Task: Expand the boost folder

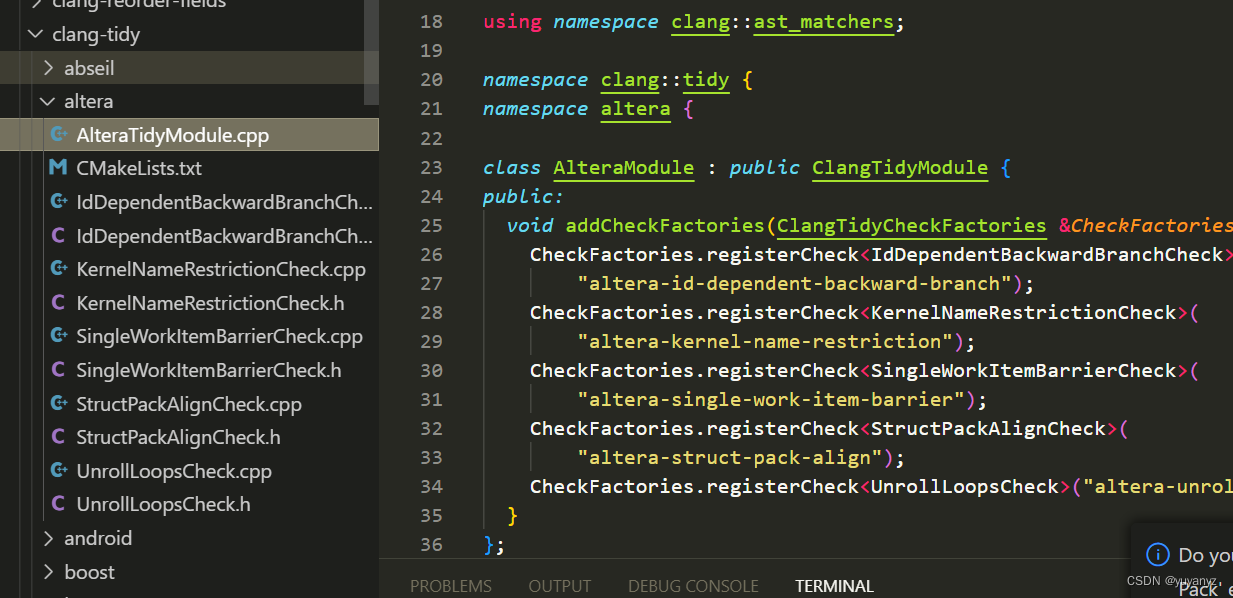Action: pos(48,572)
